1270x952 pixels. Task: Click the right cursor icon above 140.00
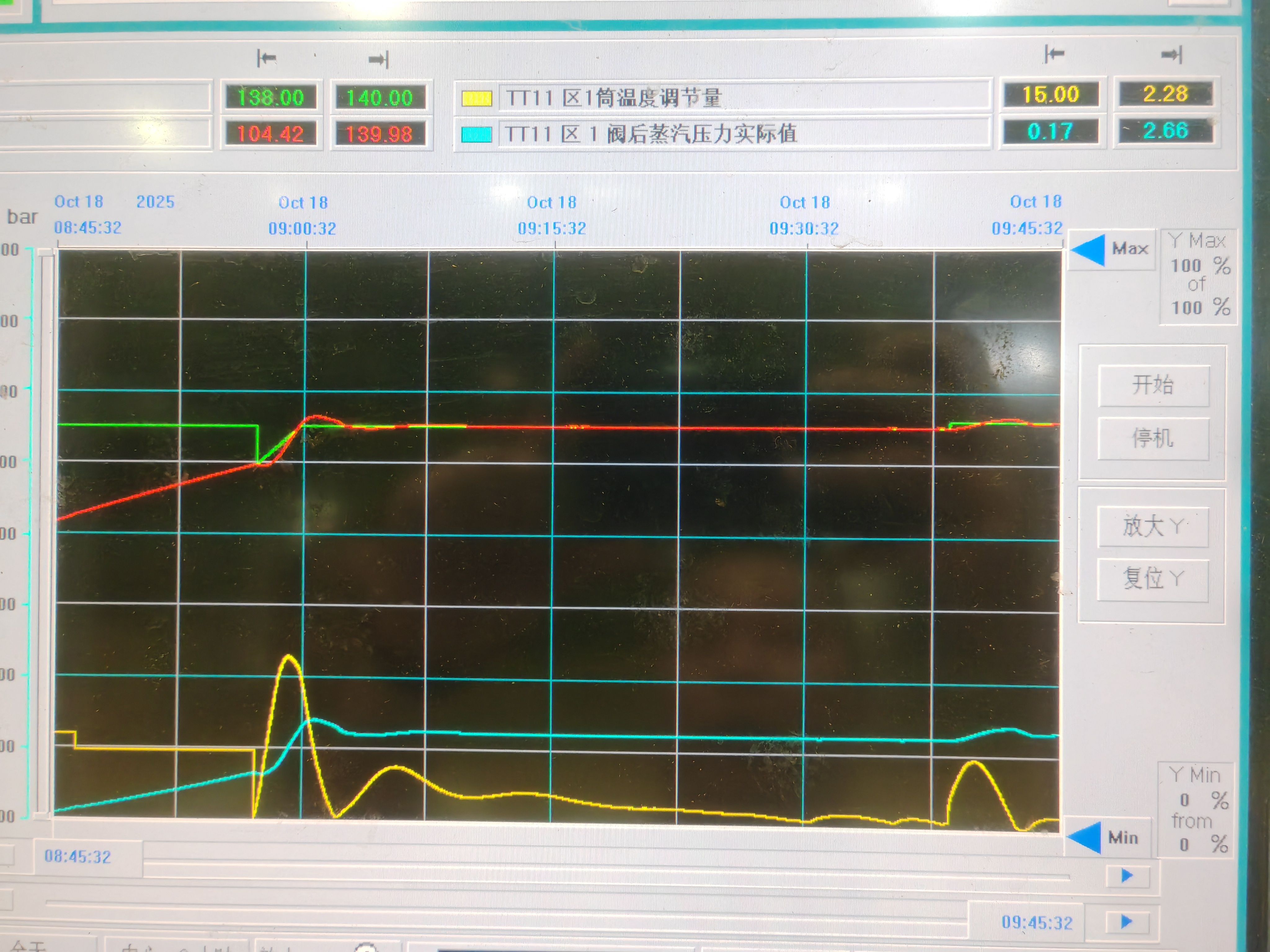point(379,59)
